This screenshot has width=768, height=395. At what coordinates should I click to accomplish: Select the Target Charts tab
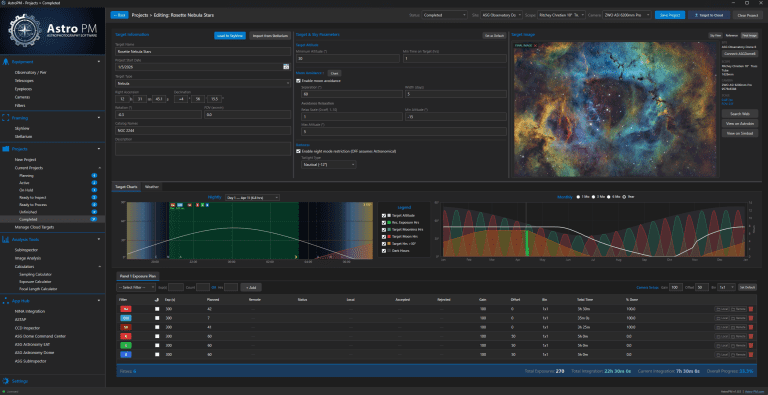point(126,187)
